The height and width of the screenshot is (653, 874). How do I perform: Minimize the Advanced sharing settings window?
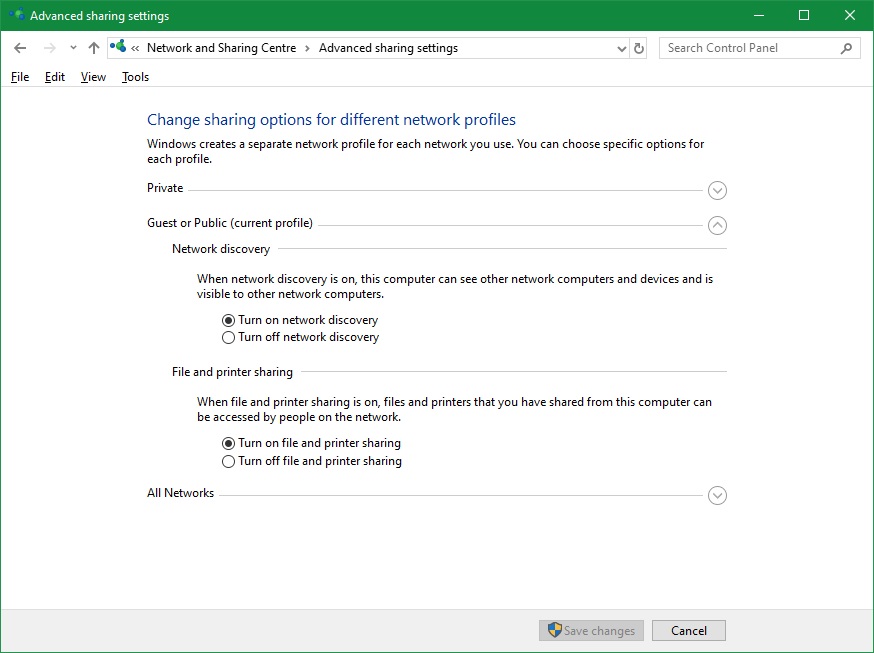pyautogui.click(x=759, y=15)
